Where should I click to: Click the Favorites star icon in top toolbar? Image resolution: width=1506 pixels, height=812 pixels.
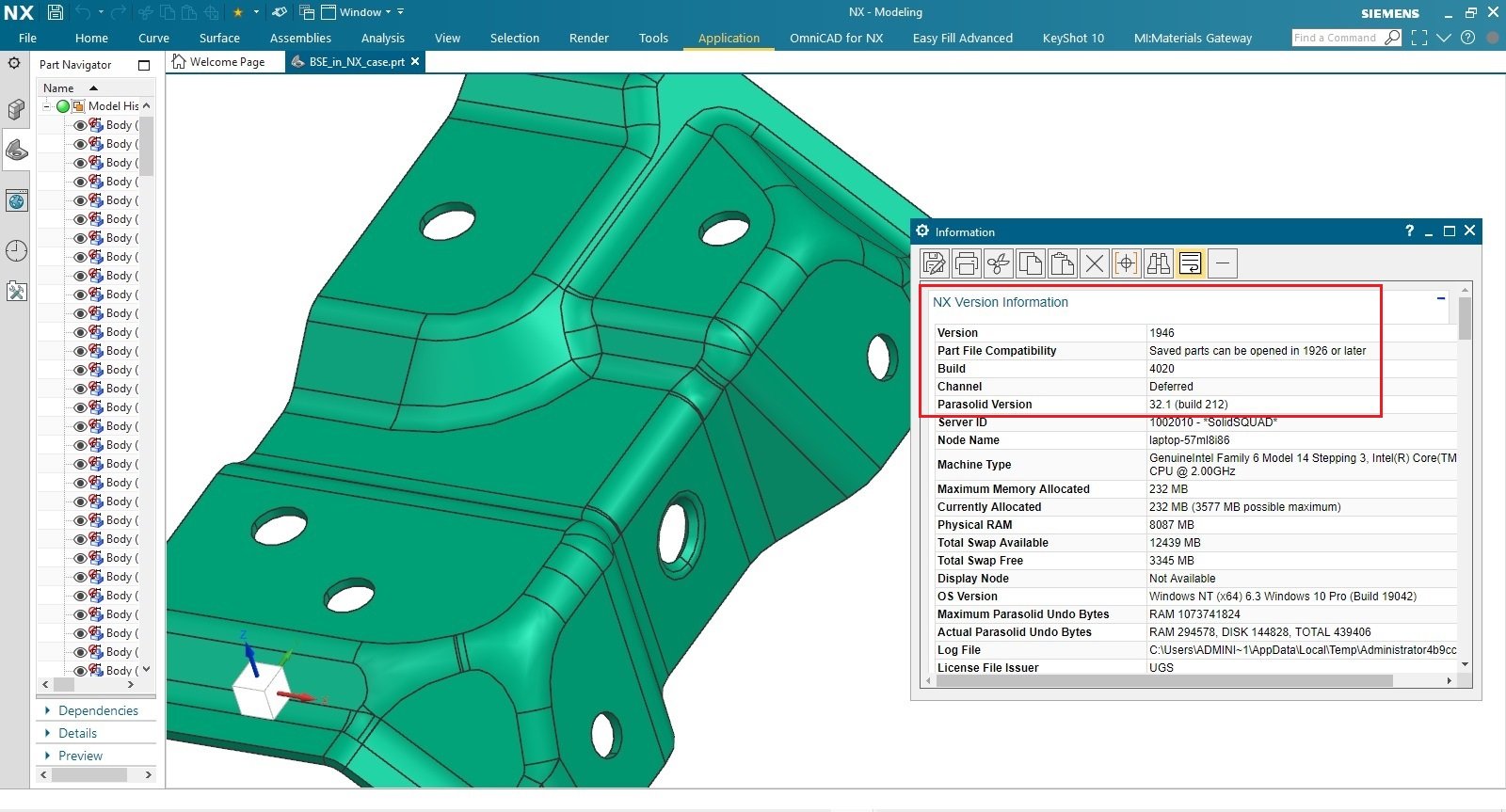pos(237,12)
